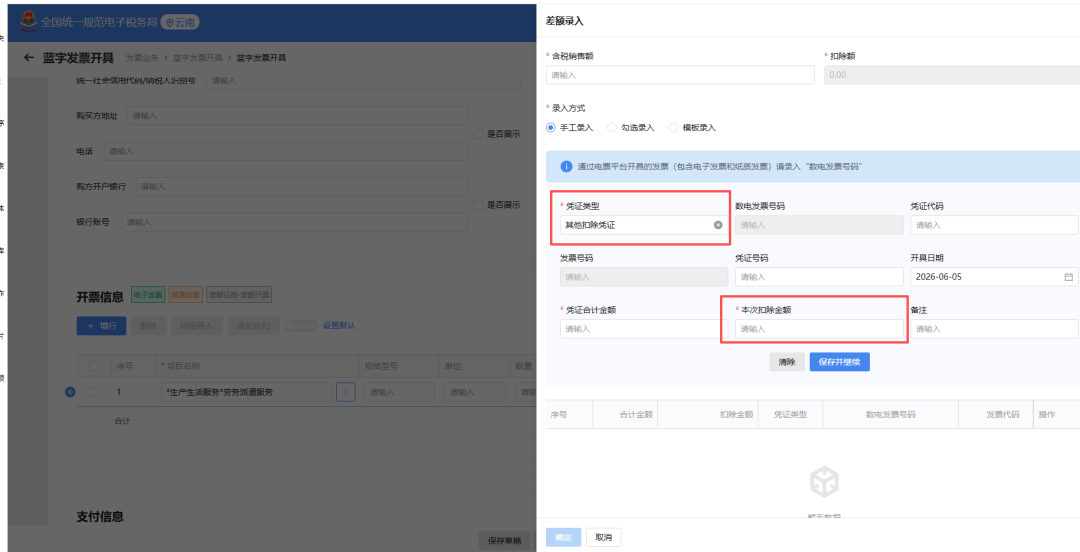Click the 开票信息 section heading
Viewport: 1080px width, 552px height.
point(100,296)
